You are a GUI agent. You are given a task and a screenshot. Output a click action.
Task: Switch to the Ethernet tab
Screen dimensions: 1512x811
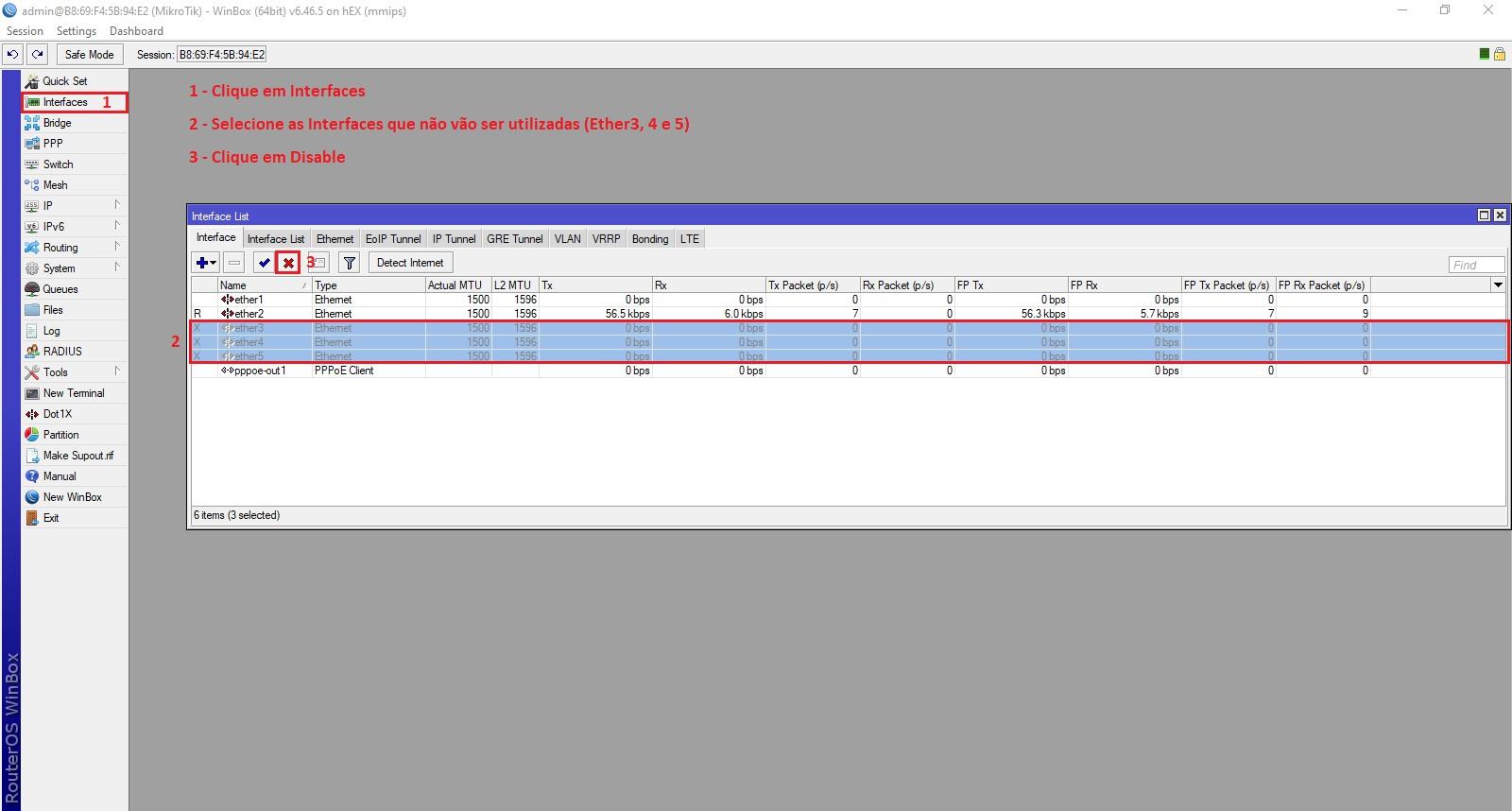pyautogui.click(x=335, y=239)
